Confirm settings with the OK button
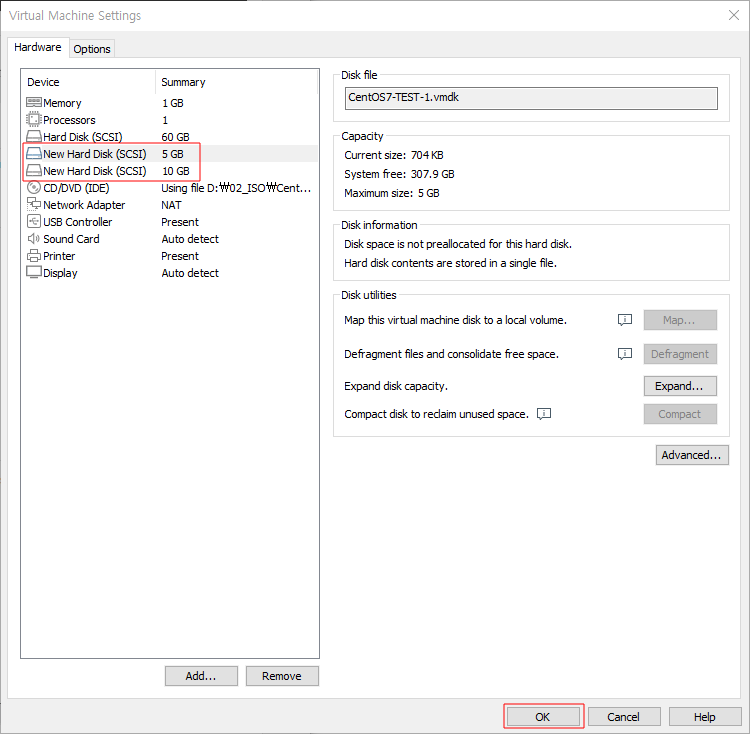 coord(543,717)
